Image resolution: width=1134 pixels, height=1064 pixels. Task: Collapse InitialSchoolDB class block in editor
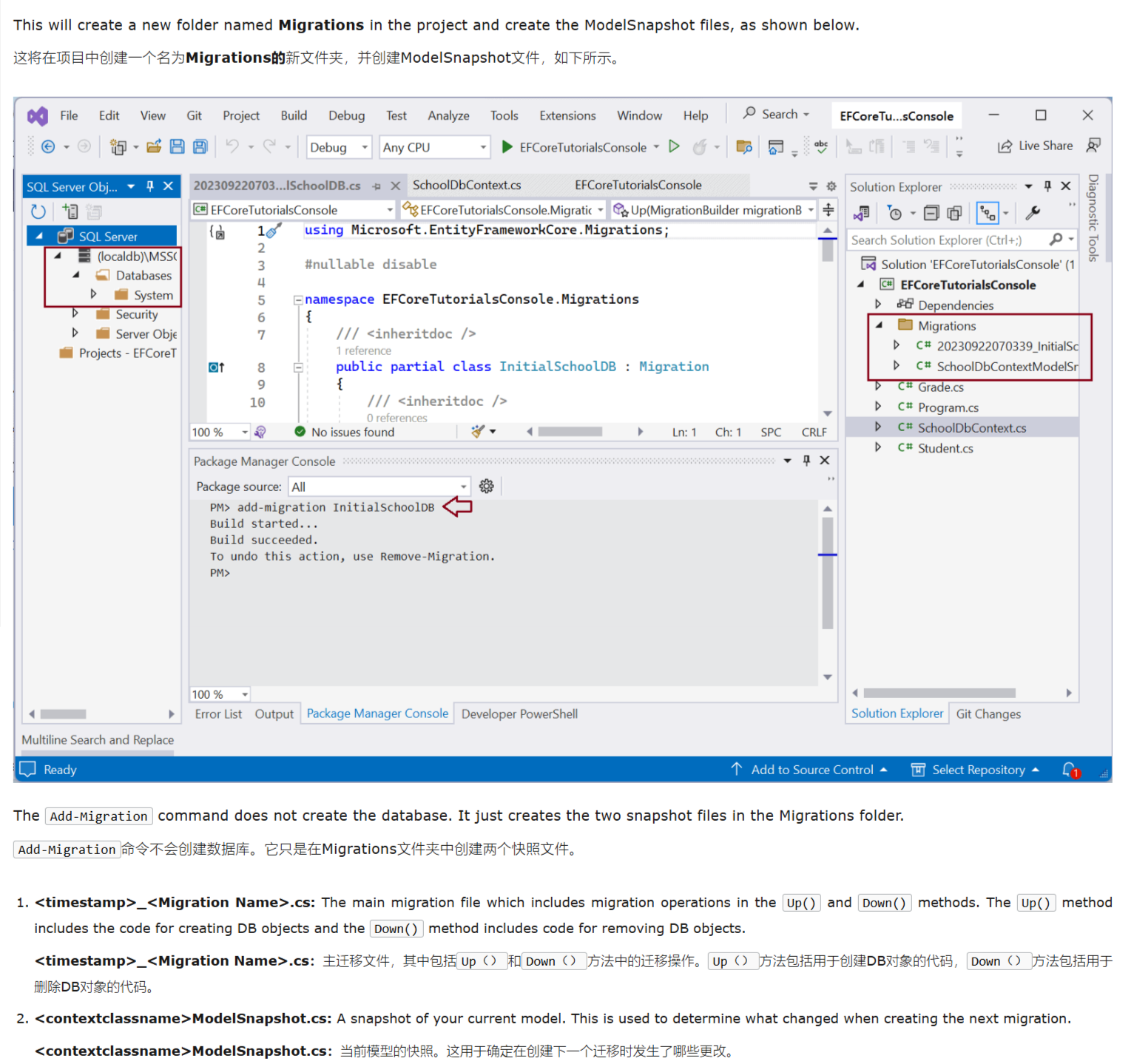point(298,367)
